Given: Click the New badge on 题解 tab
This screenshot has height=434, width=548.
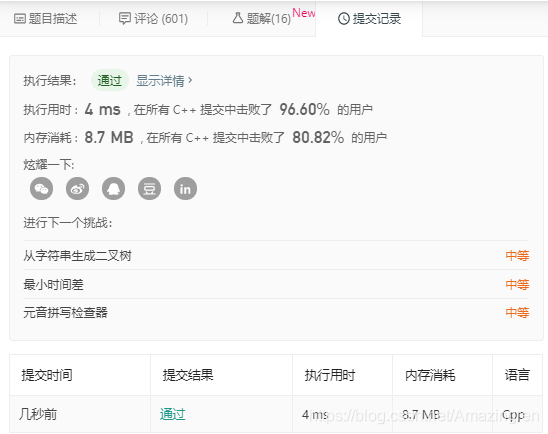Looking at the screenshot, I should pyautogui.click(x=304, y=13).
